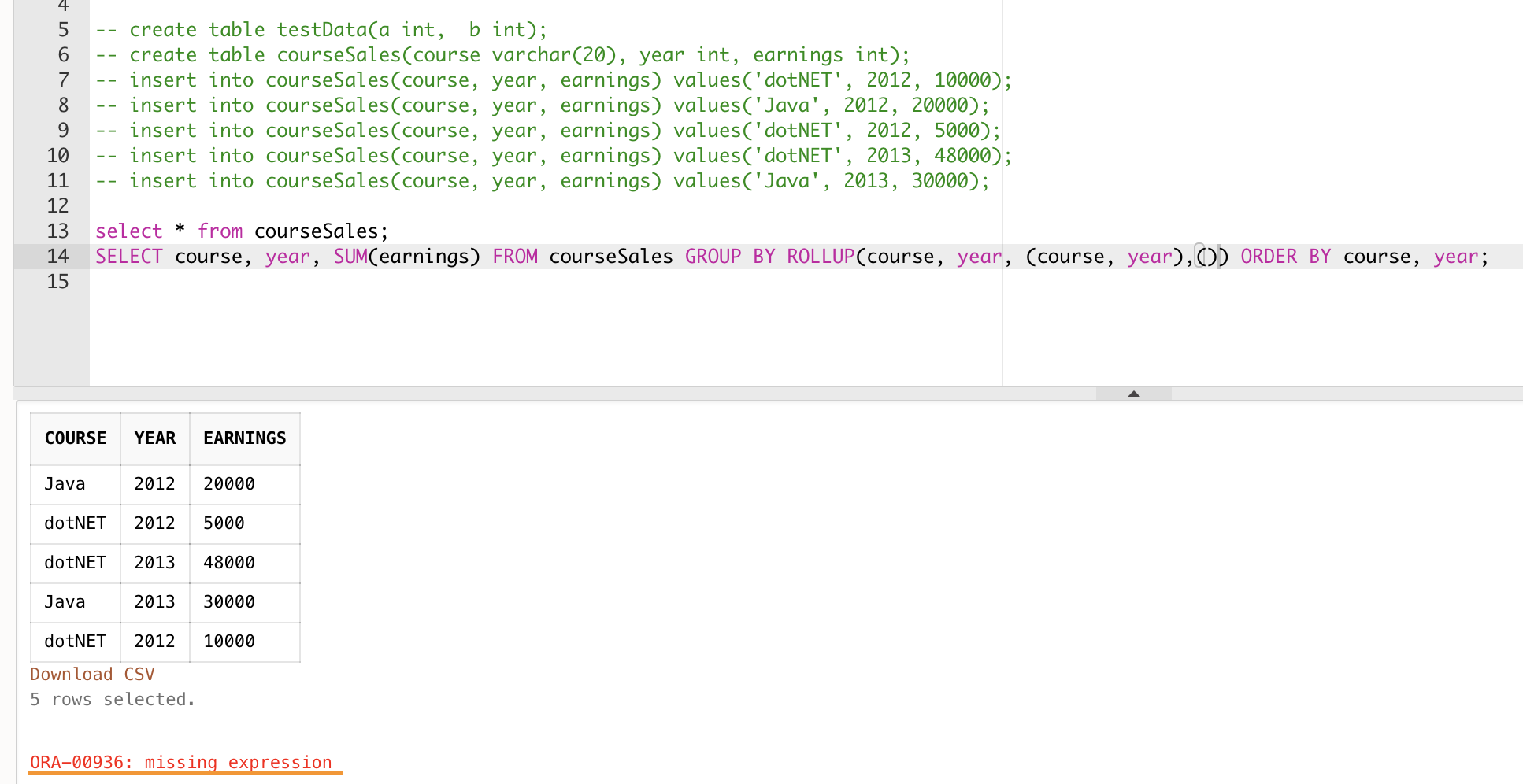The height and width of the screenshot is (784, 1523).
Task: Click the 30000 earnings cell
Action: (245, 602)
